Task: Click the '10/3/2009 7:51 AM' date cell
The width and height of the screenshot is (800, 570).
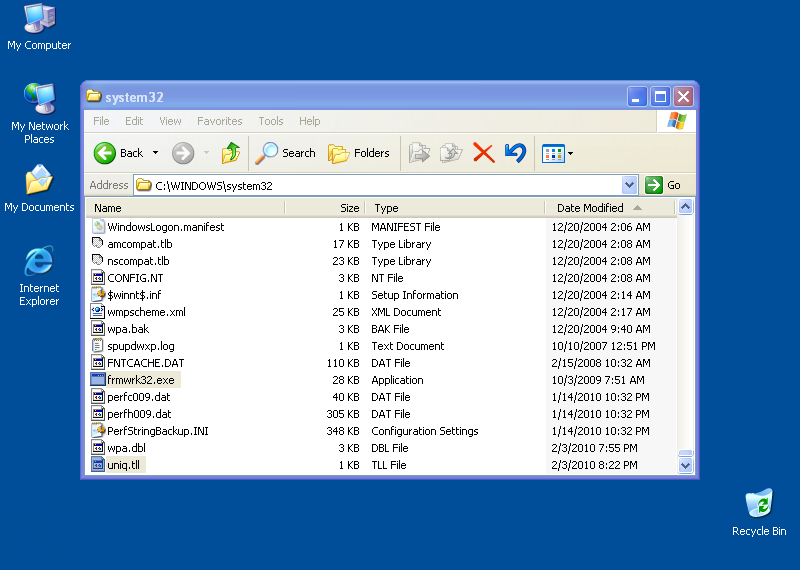Action: click(x=598, y=380)
